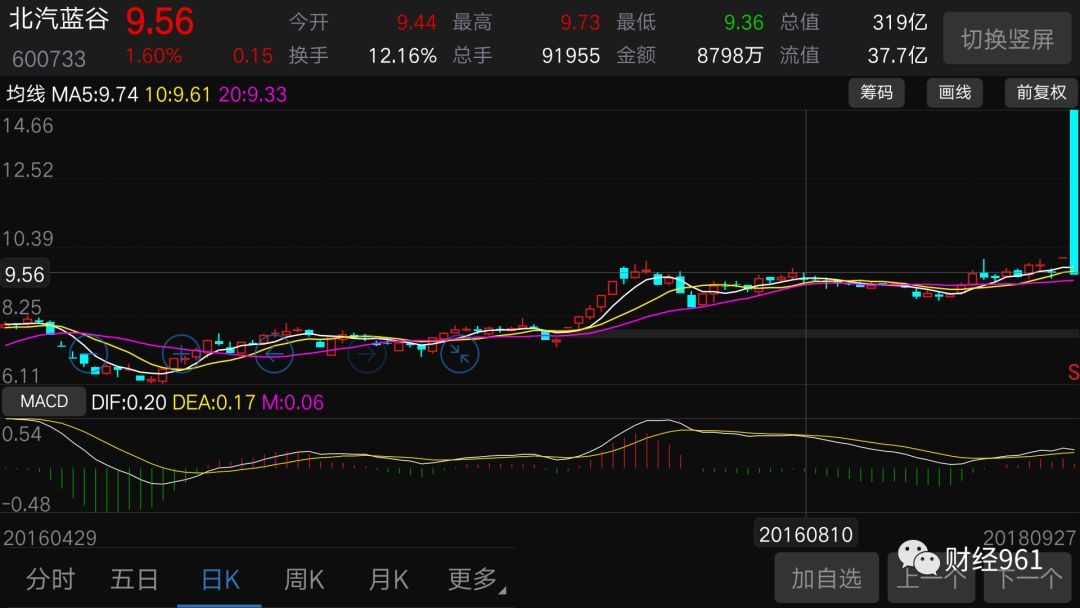Click the 今开 opening price 9.44
The image size is (1080, 608).
[x=416, y=22]
